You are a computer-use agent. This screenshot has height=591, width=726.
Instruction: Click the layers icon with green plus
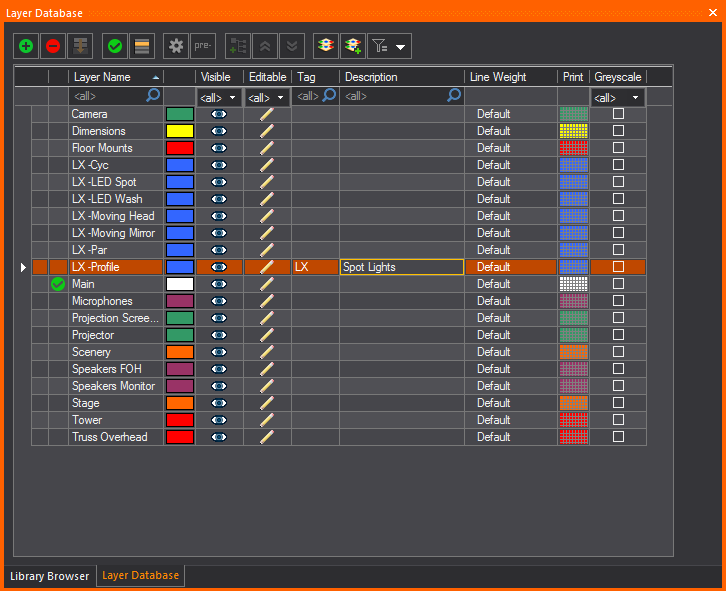pyautogui.click(x=352, y=46)
